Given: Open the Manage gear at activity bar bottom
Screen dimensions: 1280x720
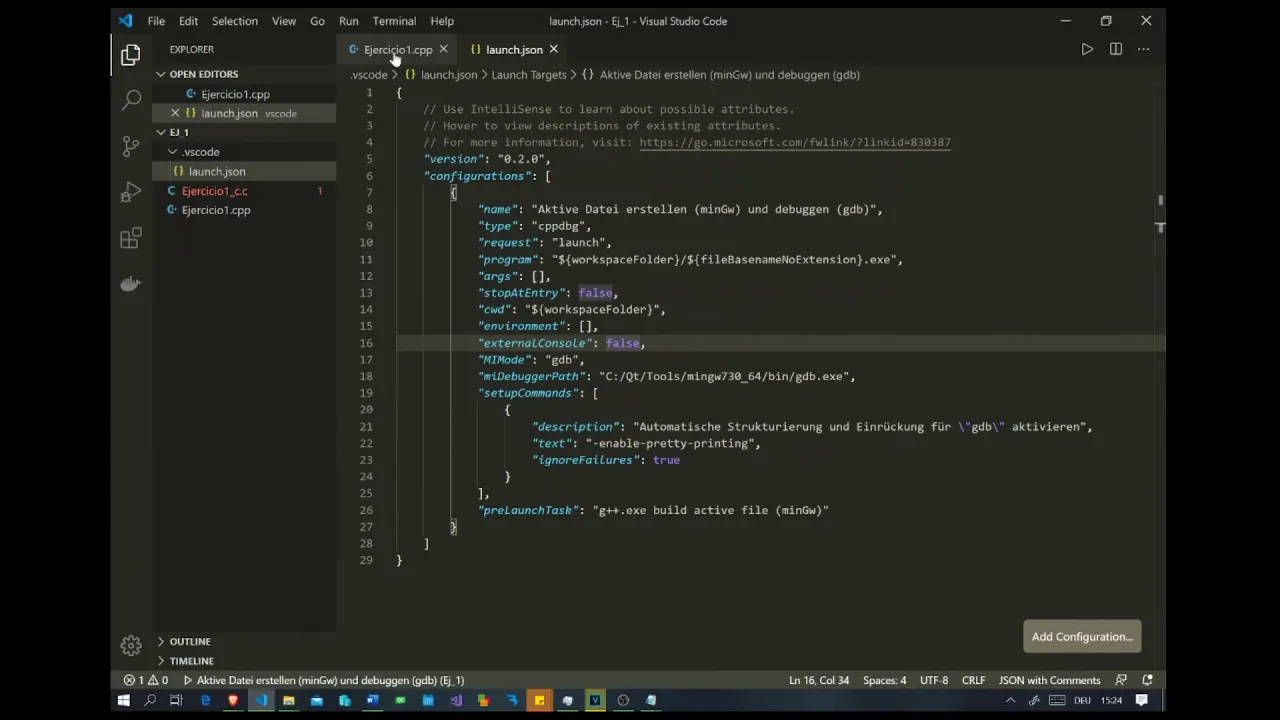Looking at the screenshot, I should coord(131,645).
